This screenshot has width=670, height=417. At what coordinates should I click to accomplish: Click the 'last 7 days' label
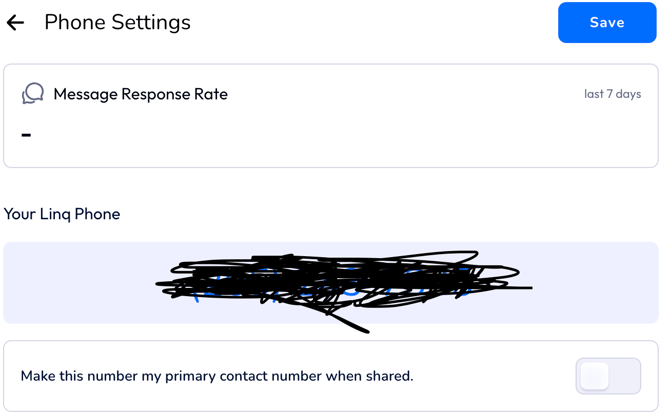coord(612,94)
